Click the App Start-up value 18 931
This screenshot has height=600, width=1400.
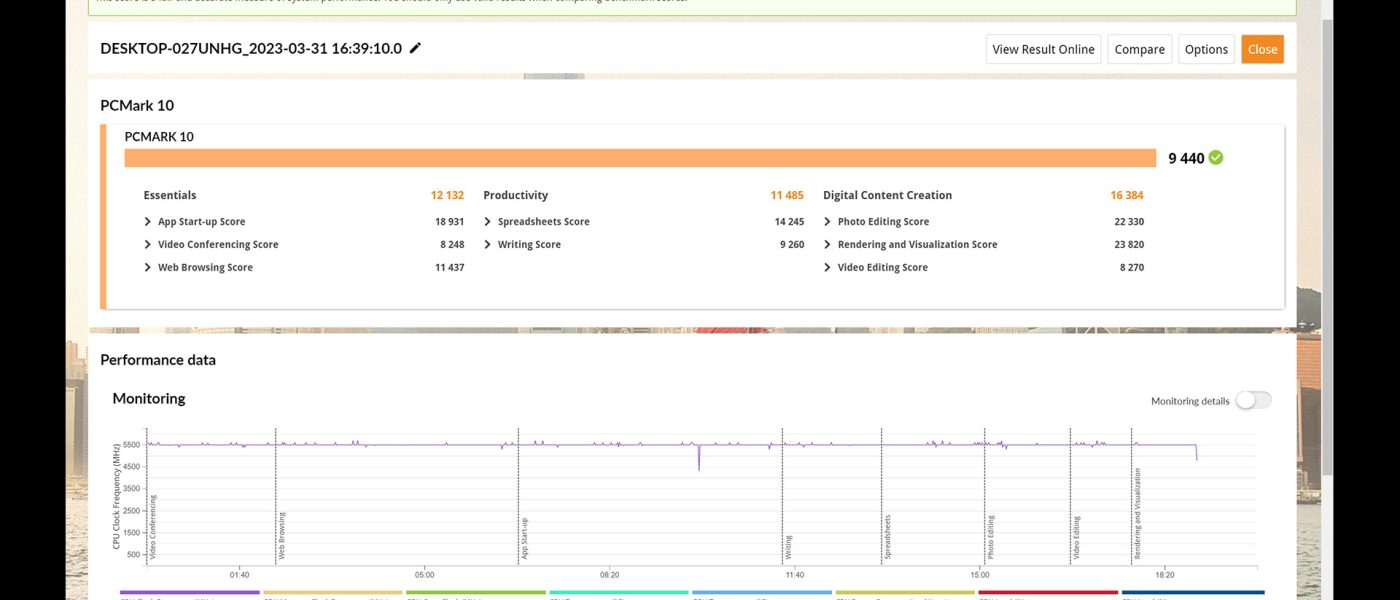point(449,222)
